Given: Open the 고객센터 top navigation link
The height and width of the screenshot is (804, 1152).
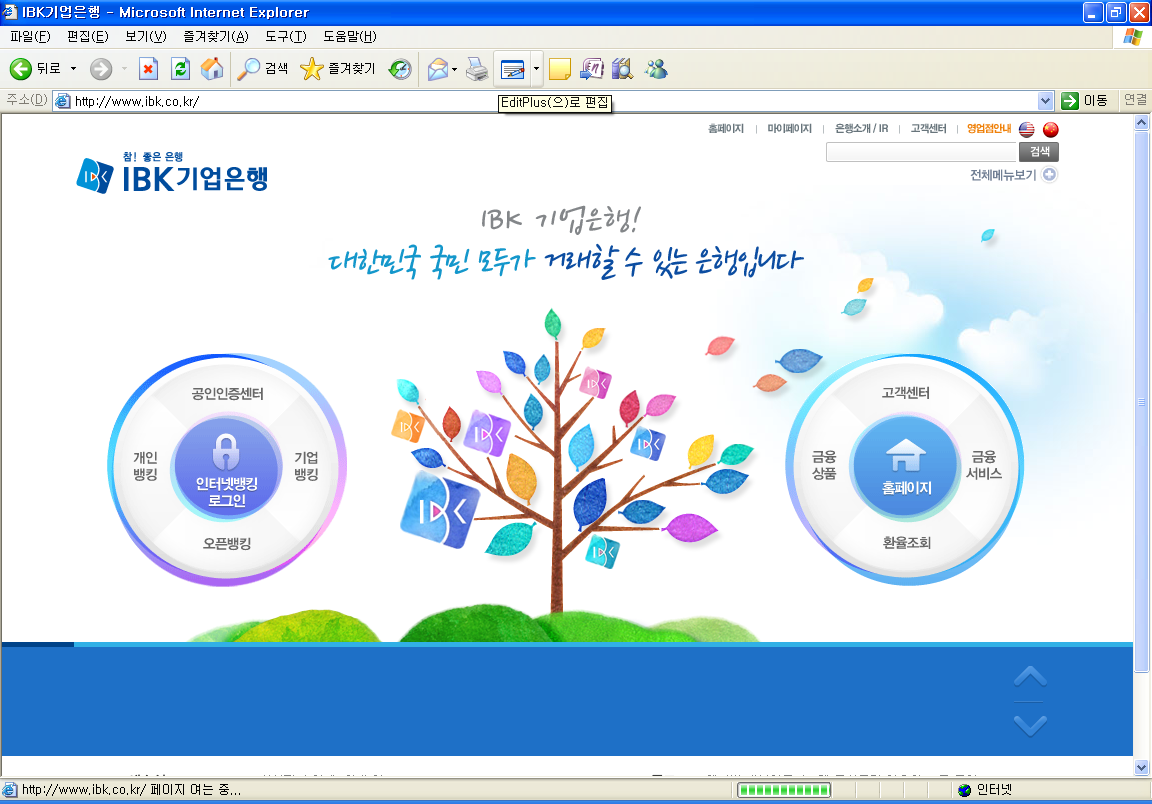Looking at the screenshot, I should click(928, 129).
